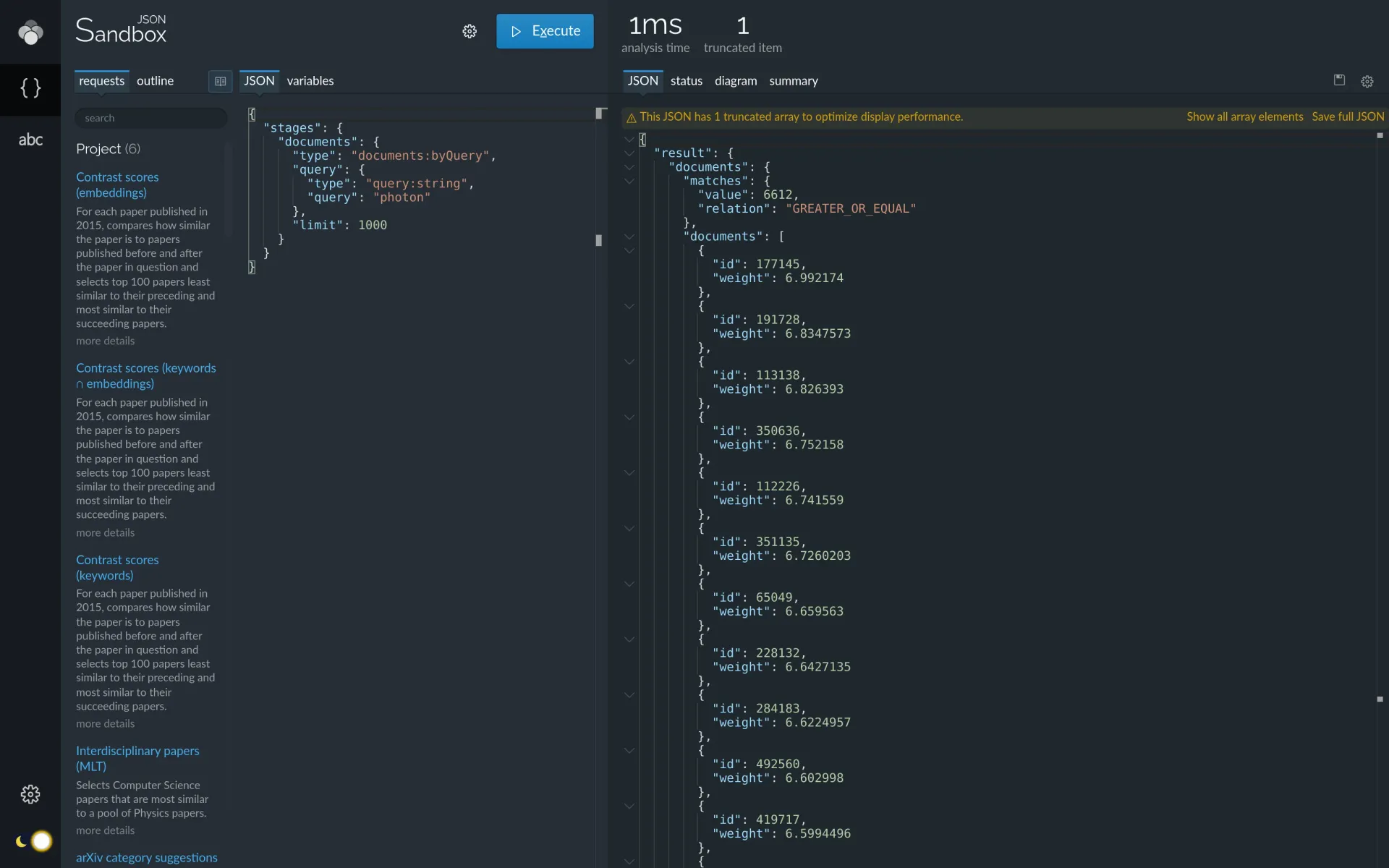Click Save full JSON
Viewport: 1389px width, 868px height.
[1348, 117]
